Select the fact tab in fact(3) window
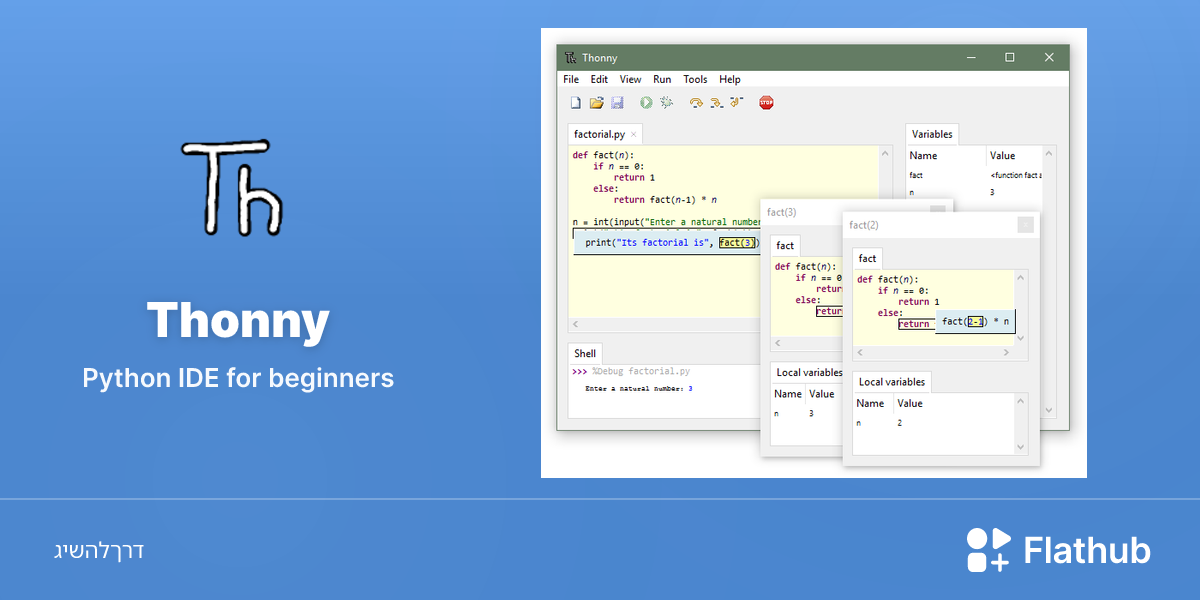1200x600 pixels. click(x=785, y=245)
